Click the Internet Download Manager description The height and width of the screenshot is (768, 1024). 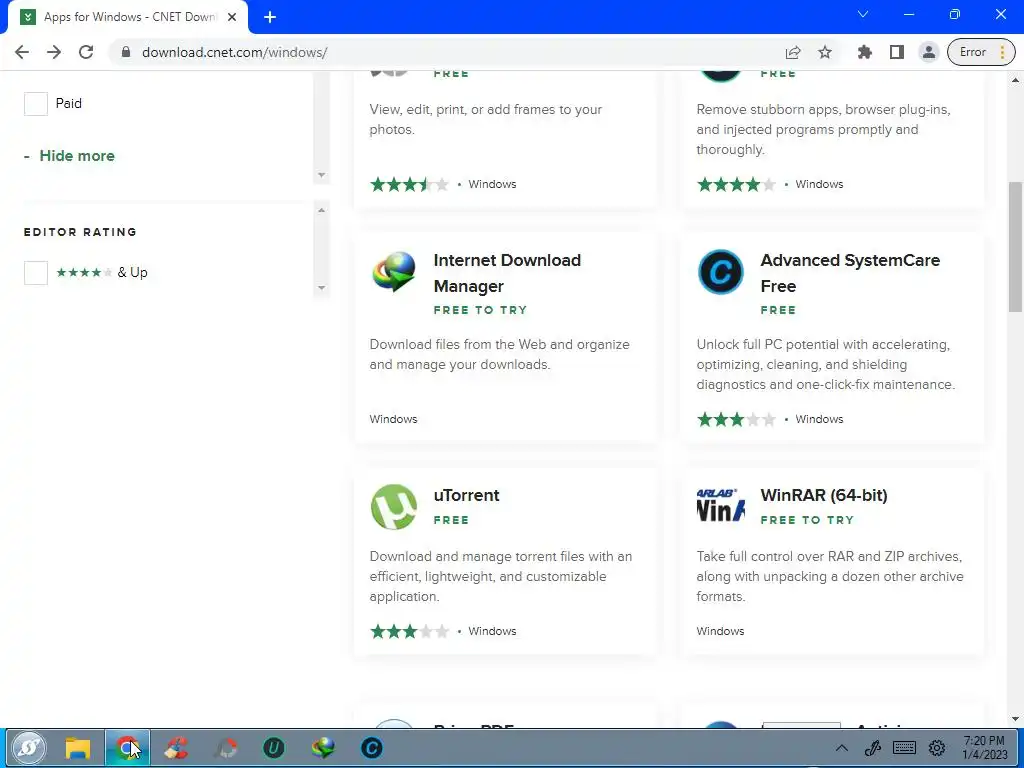coord(500,354)
